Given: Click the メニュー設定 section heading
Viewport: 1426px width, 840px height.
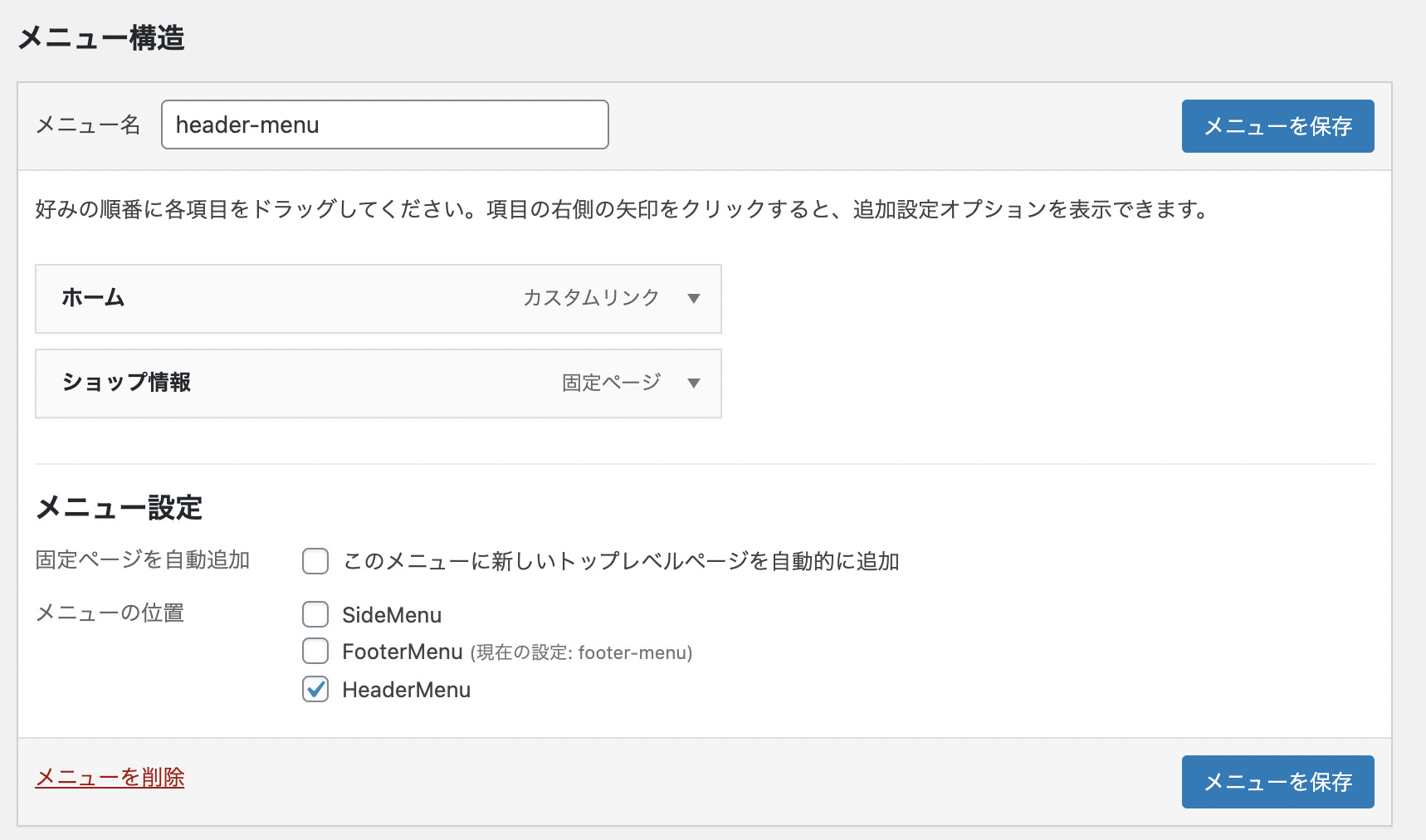Looking at the screenshot, I should coord(120,507).
